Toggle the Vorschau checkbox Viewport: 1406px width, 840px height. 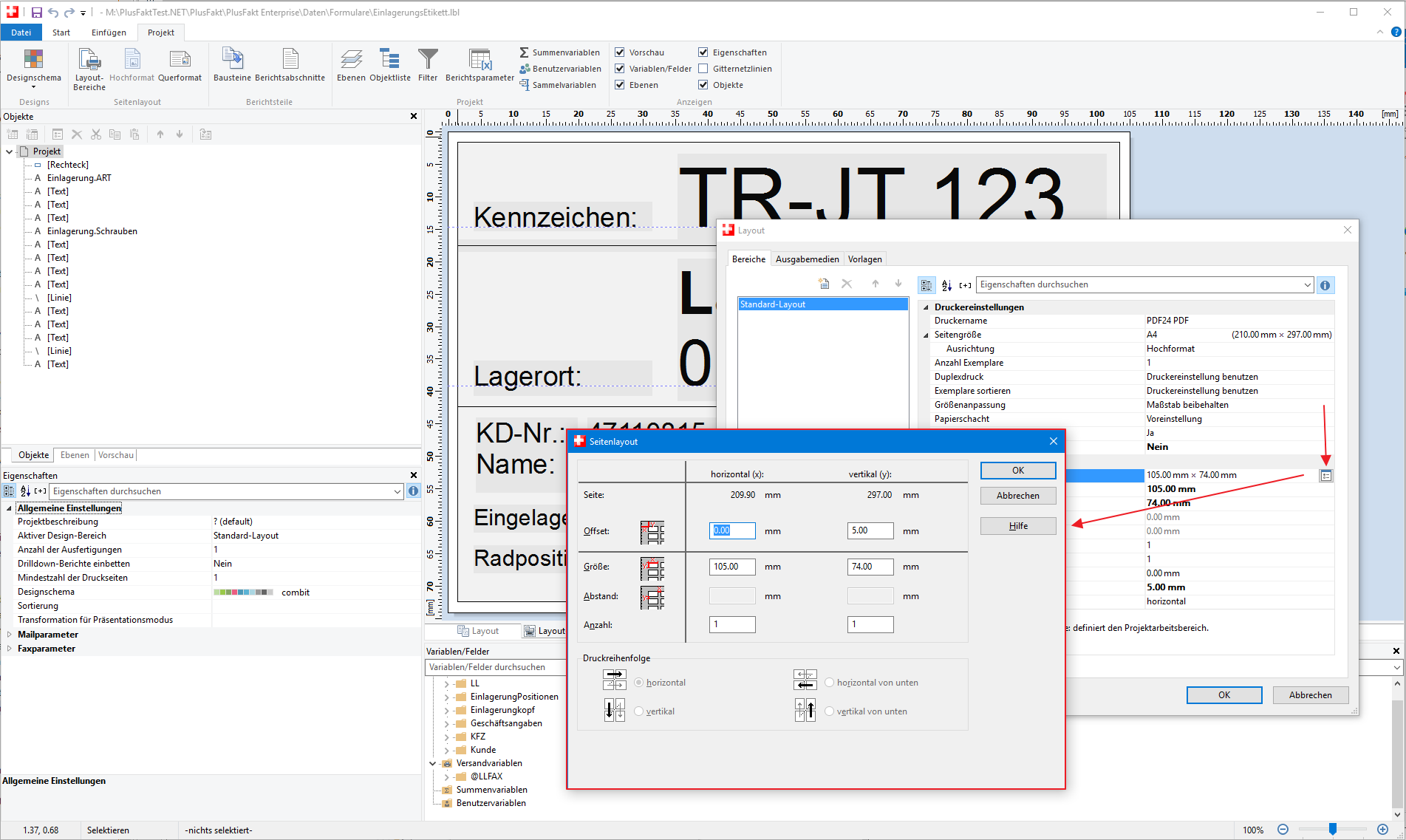[x=620, y=52]
